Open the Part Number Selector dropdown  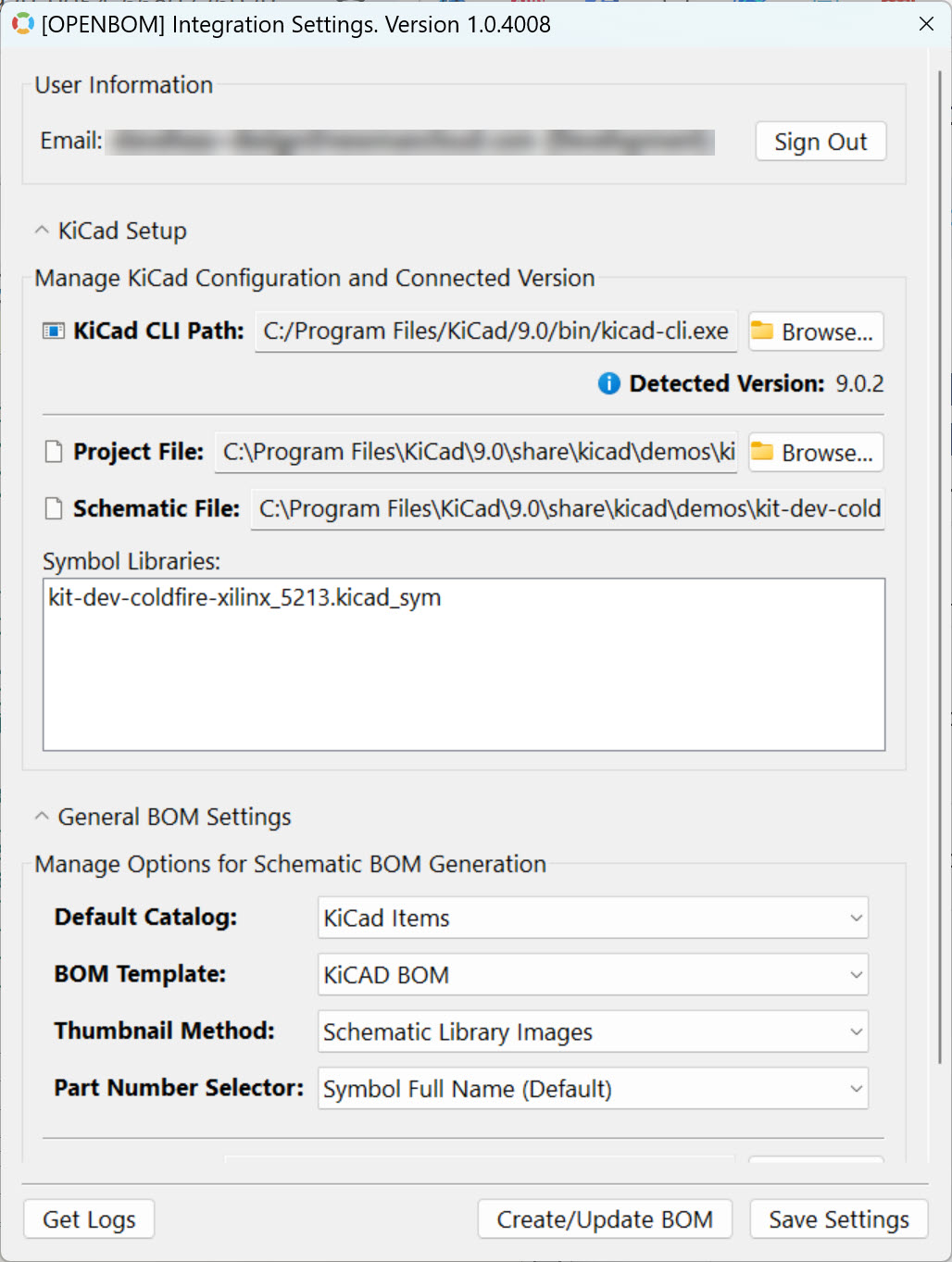pos(593,1089)
